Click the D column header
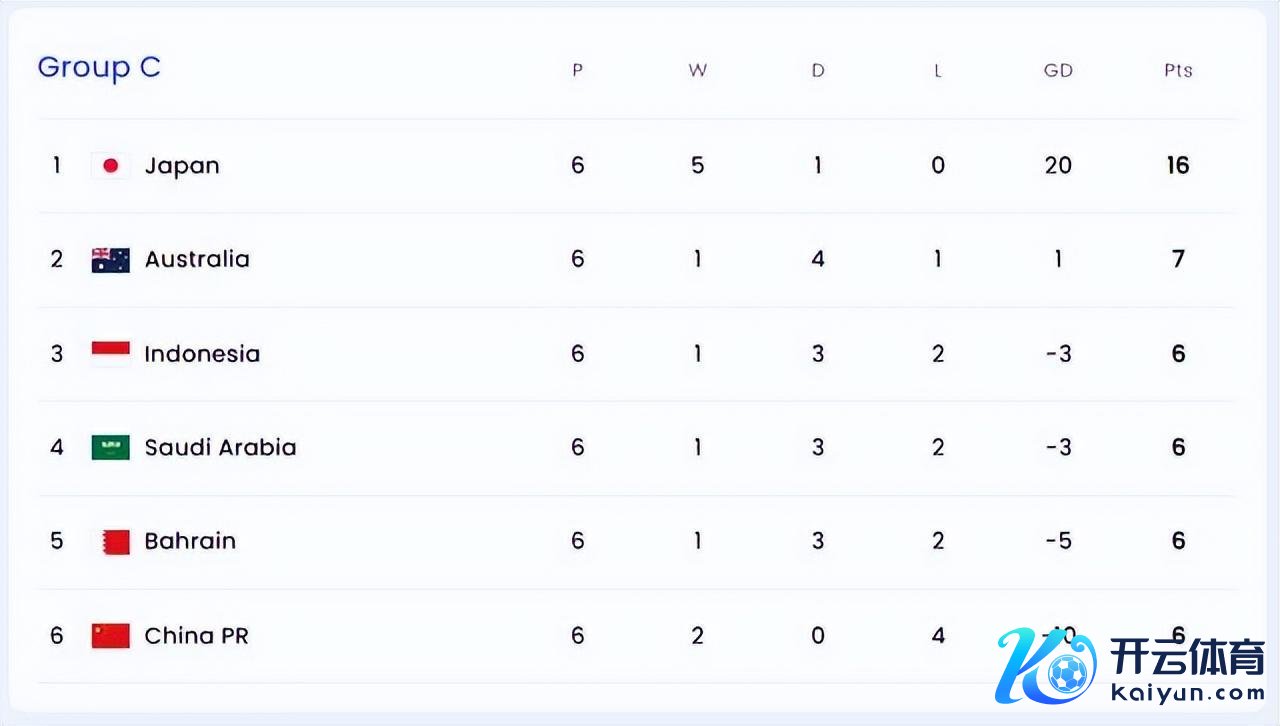The height and width of the screenshot is (726, 1280). point(818,71)
